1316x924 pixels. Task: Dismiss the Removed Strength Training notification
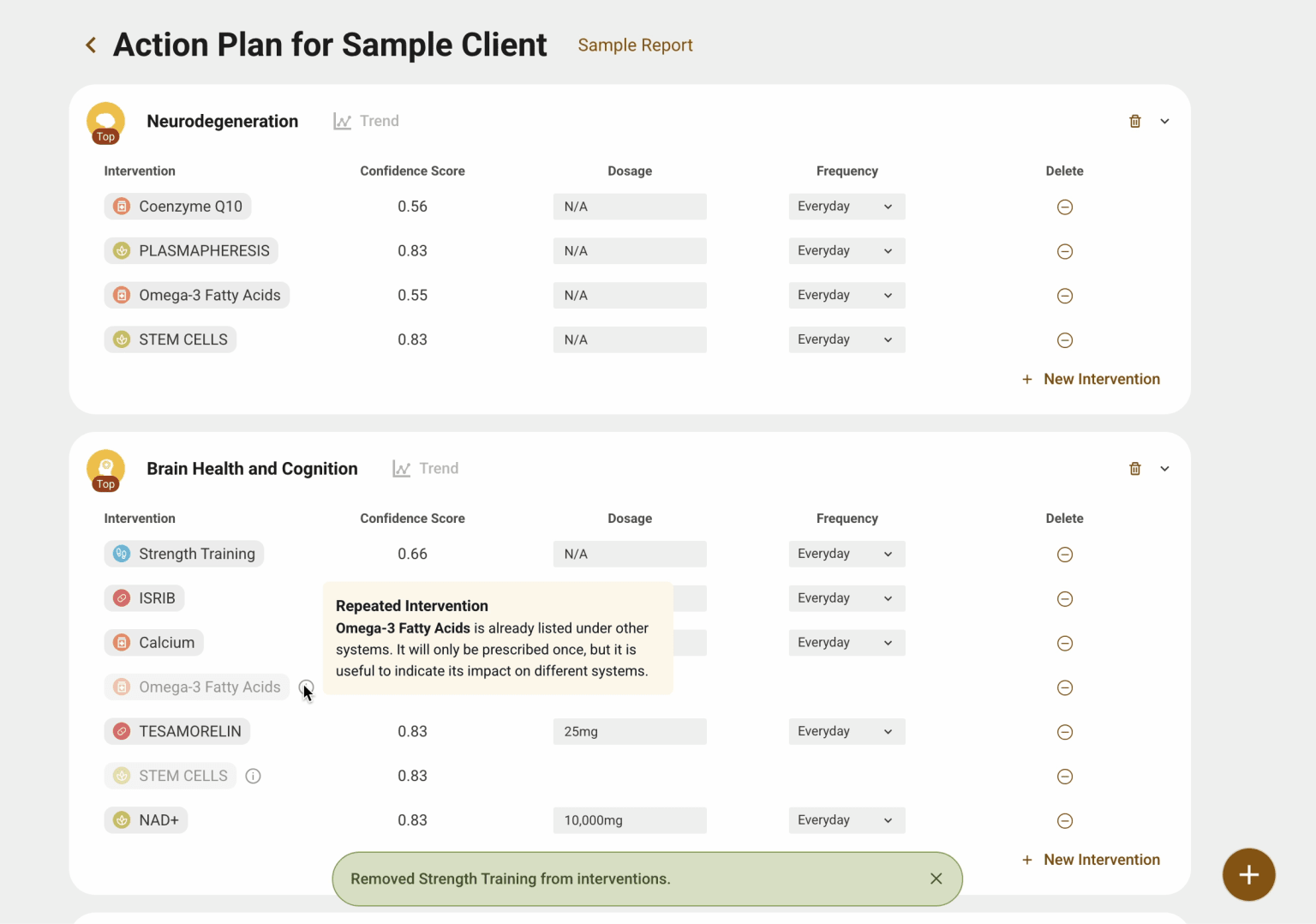[x=936, y=879]
